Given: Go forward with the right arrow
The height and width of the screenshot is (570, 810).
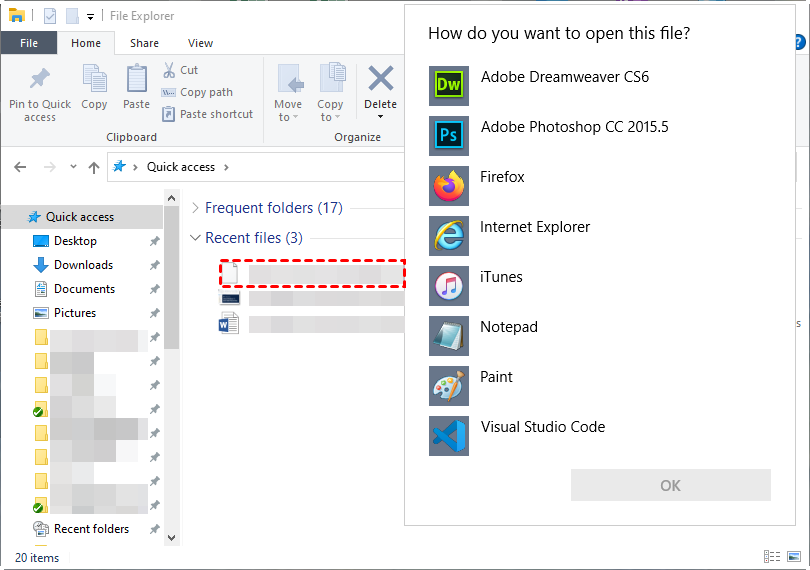Looking at the screenshot, I should pyautogui.click(x=50, y=167).
